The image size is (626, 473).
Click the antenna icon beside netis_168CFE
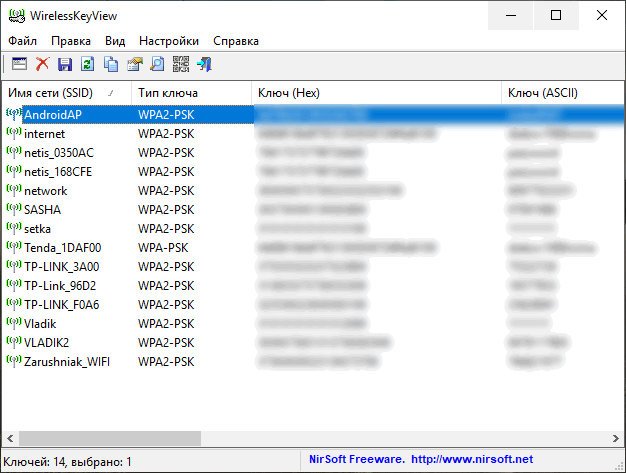(x=14, y=172)
